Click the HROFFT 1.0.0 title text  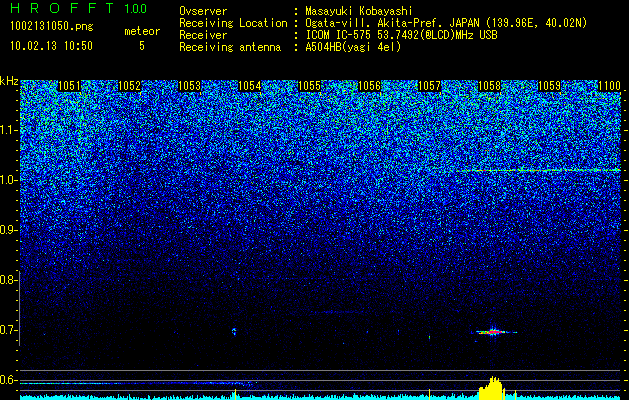79,8
